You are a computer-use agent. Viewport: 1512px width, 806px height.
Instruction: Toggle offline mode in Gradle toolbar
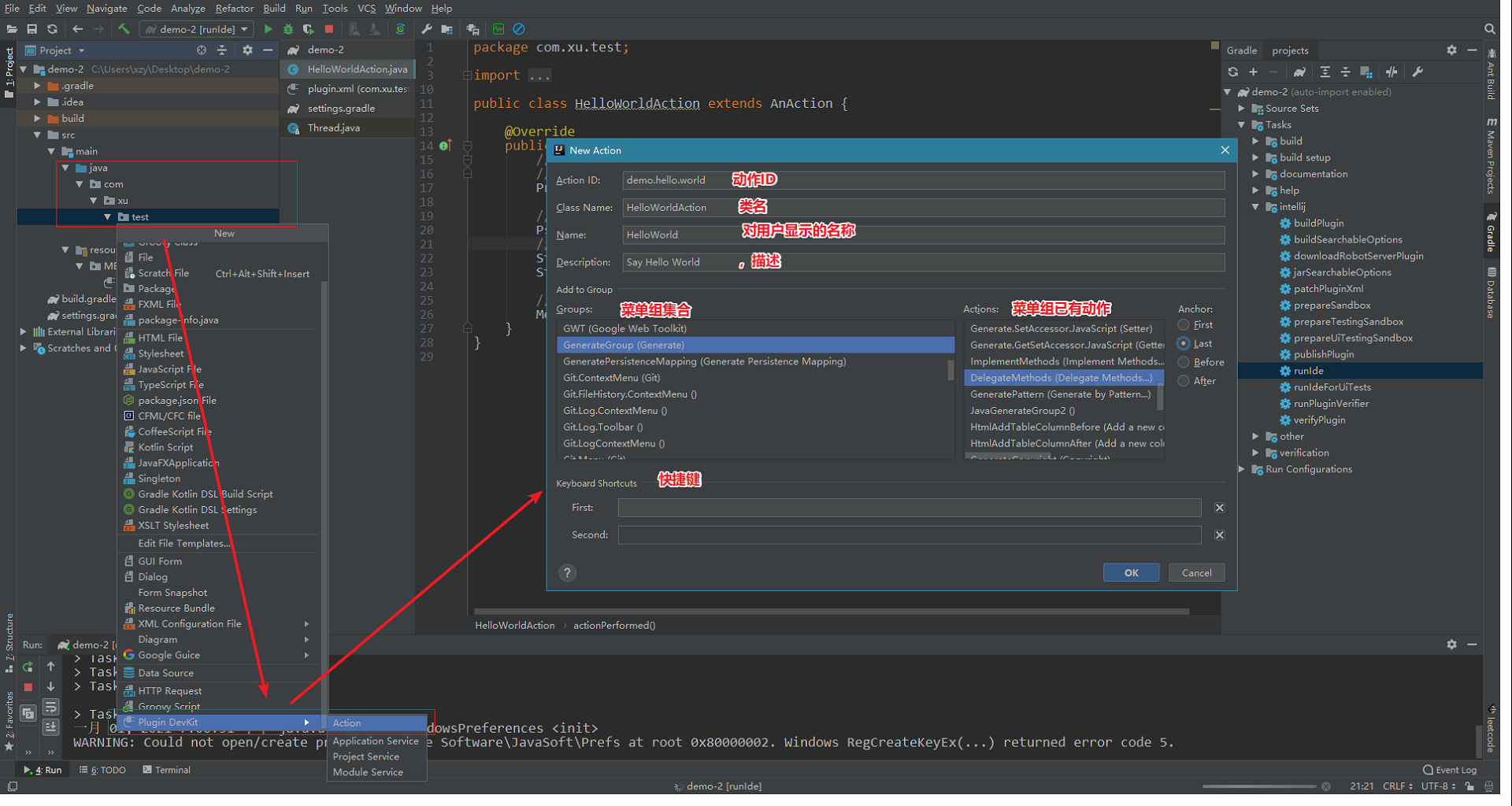[x=1392, y=72]
